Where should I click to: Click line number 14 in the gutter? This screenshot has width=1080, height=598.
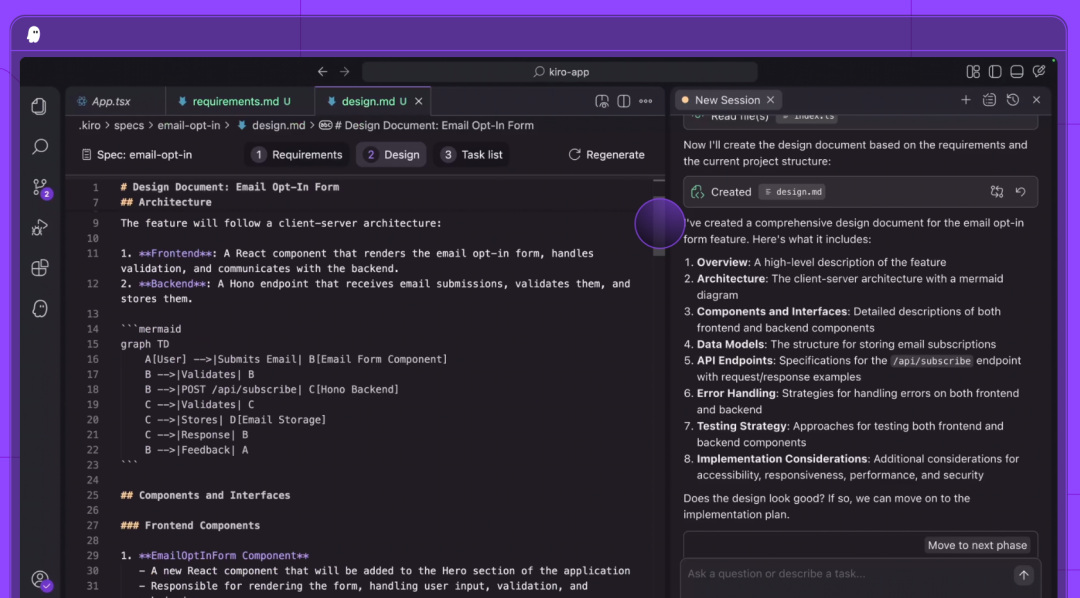(93, 329)
